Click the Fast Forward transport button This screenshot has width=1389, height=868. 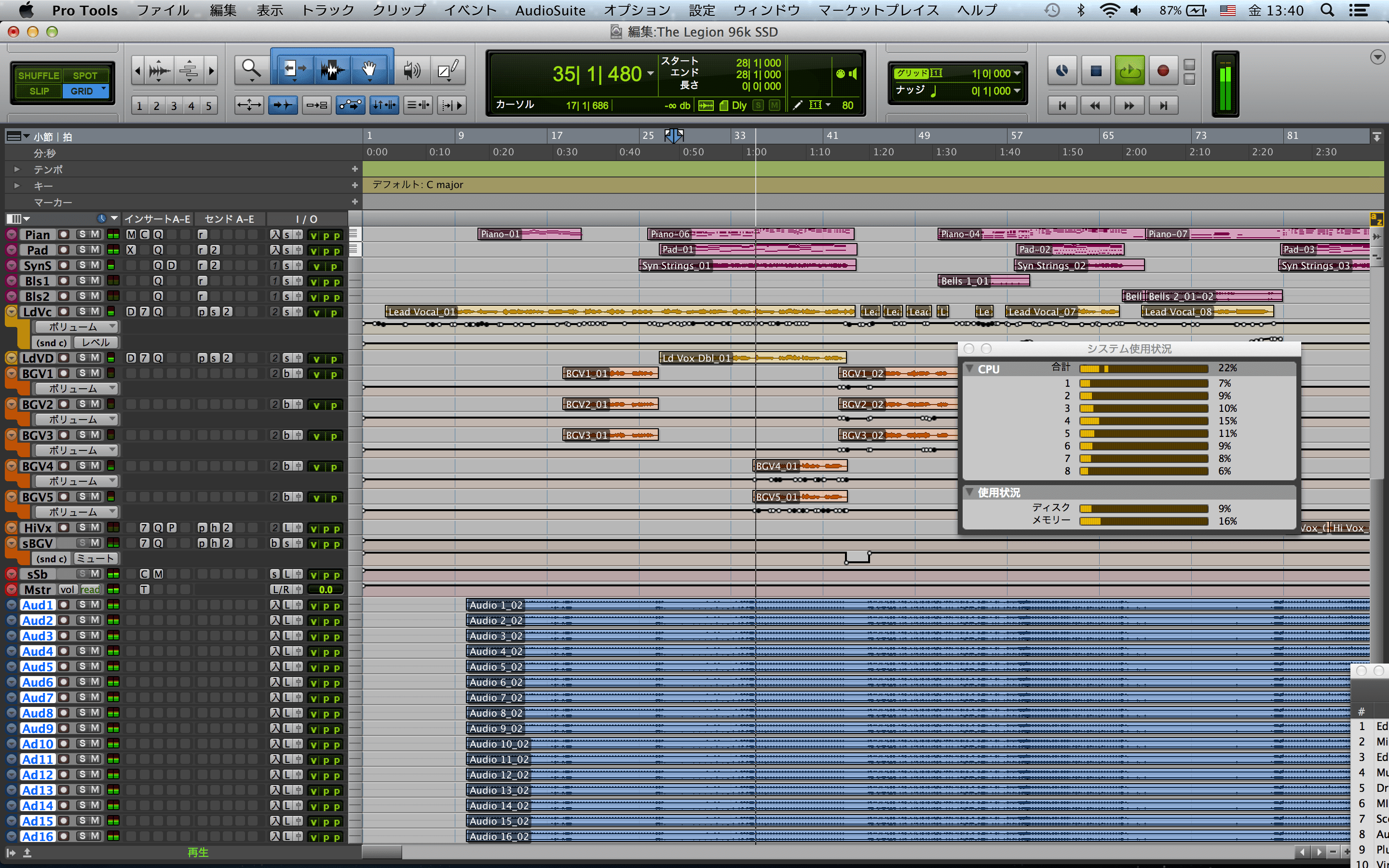pos(1129,106)
